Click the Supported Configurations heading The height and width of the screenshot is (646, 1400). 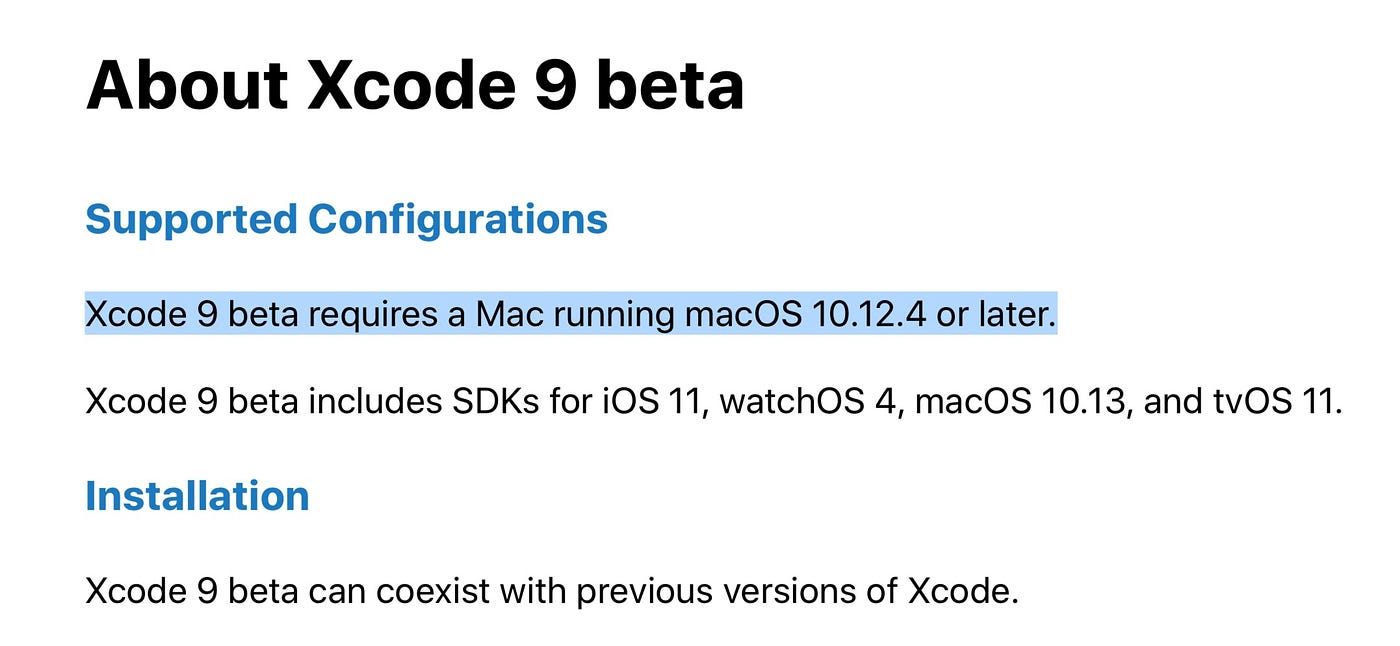point(346,220)
